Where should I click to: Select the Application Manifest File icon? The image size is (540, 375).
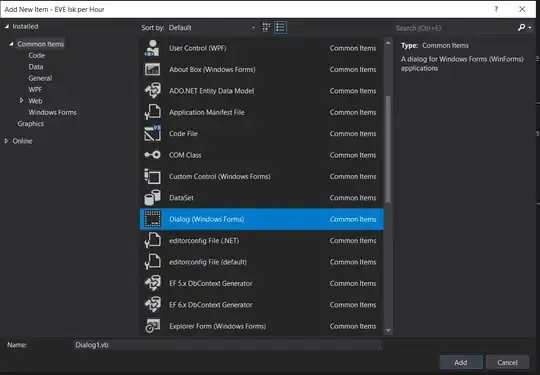tap(152, 112)
